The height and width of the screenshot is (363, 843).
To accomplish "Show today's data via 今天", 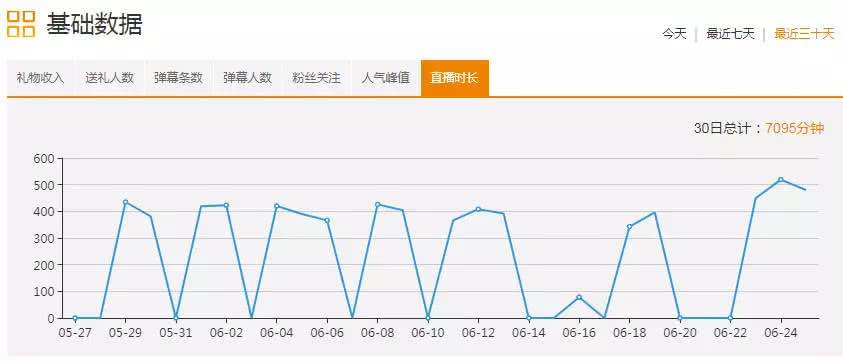I will [674, 34].
